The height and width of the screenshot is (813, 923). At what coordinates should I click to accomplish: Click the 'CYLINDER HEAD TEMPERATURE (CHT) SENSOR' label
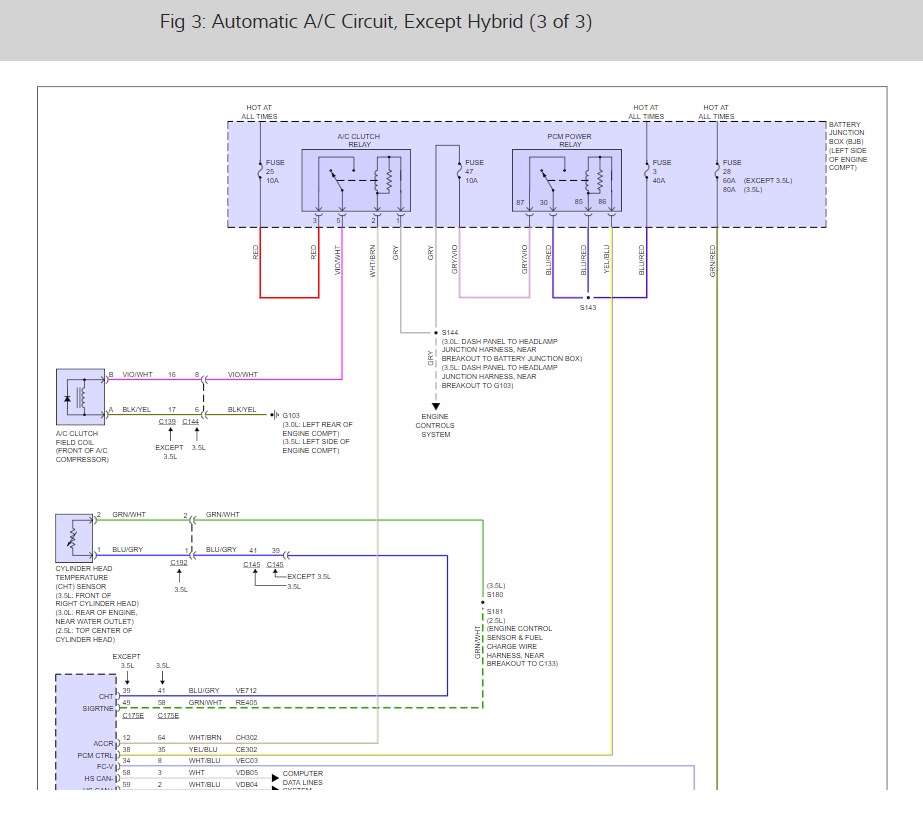tap(84, 578)
